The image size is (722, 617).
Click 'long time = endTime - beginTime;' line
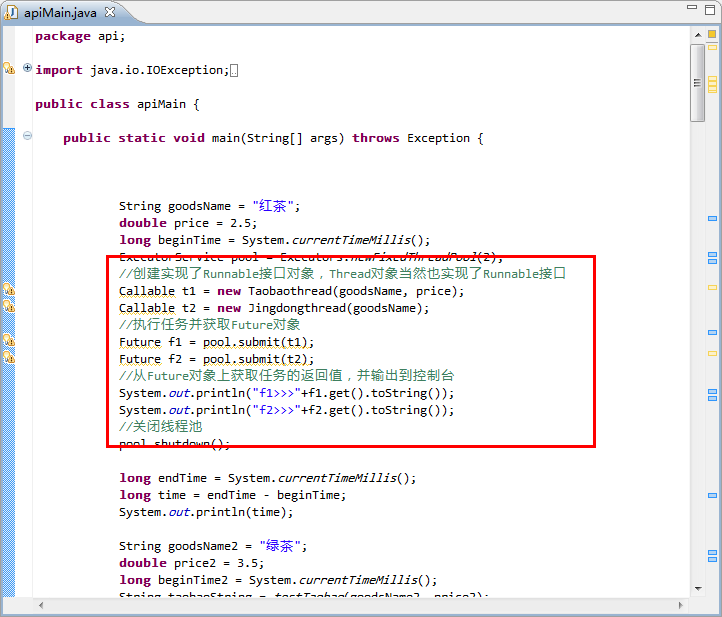coord(233,495)
